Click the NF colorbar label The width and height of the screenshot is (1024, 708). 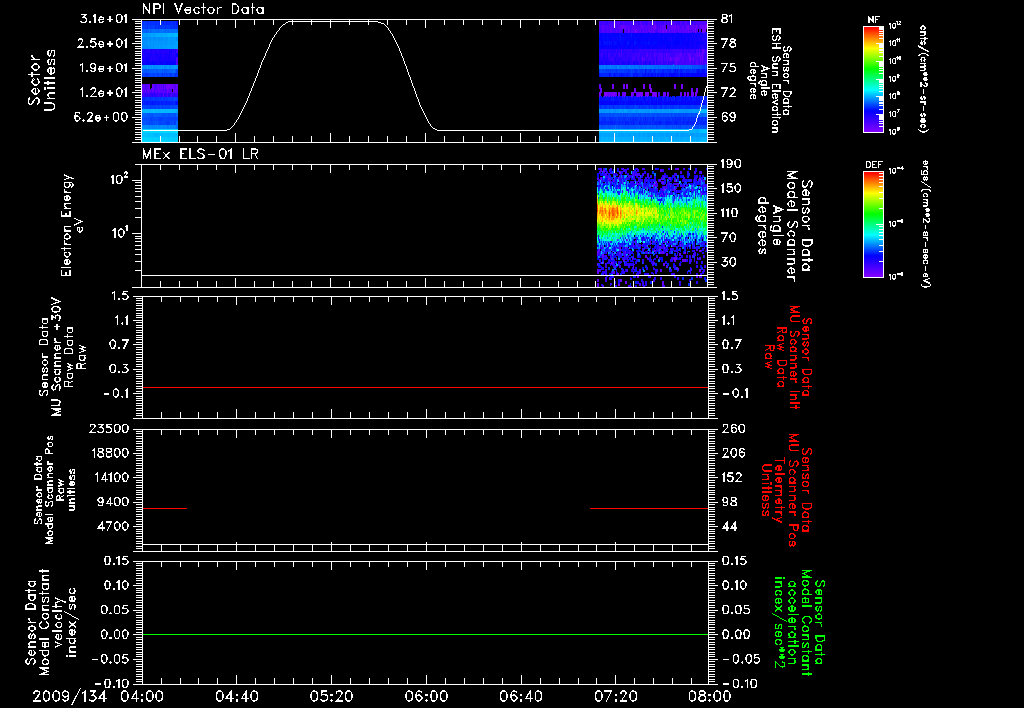click(874, 21)
